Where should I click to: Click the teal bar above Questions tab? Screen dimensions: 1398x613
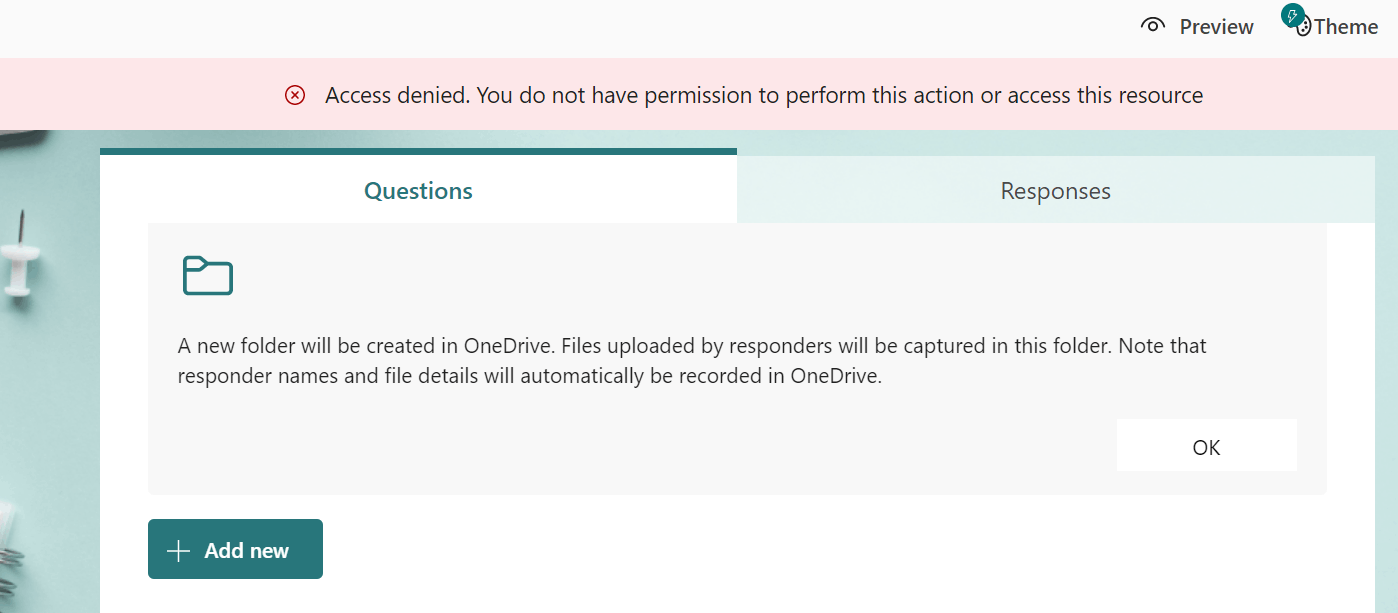418,151
